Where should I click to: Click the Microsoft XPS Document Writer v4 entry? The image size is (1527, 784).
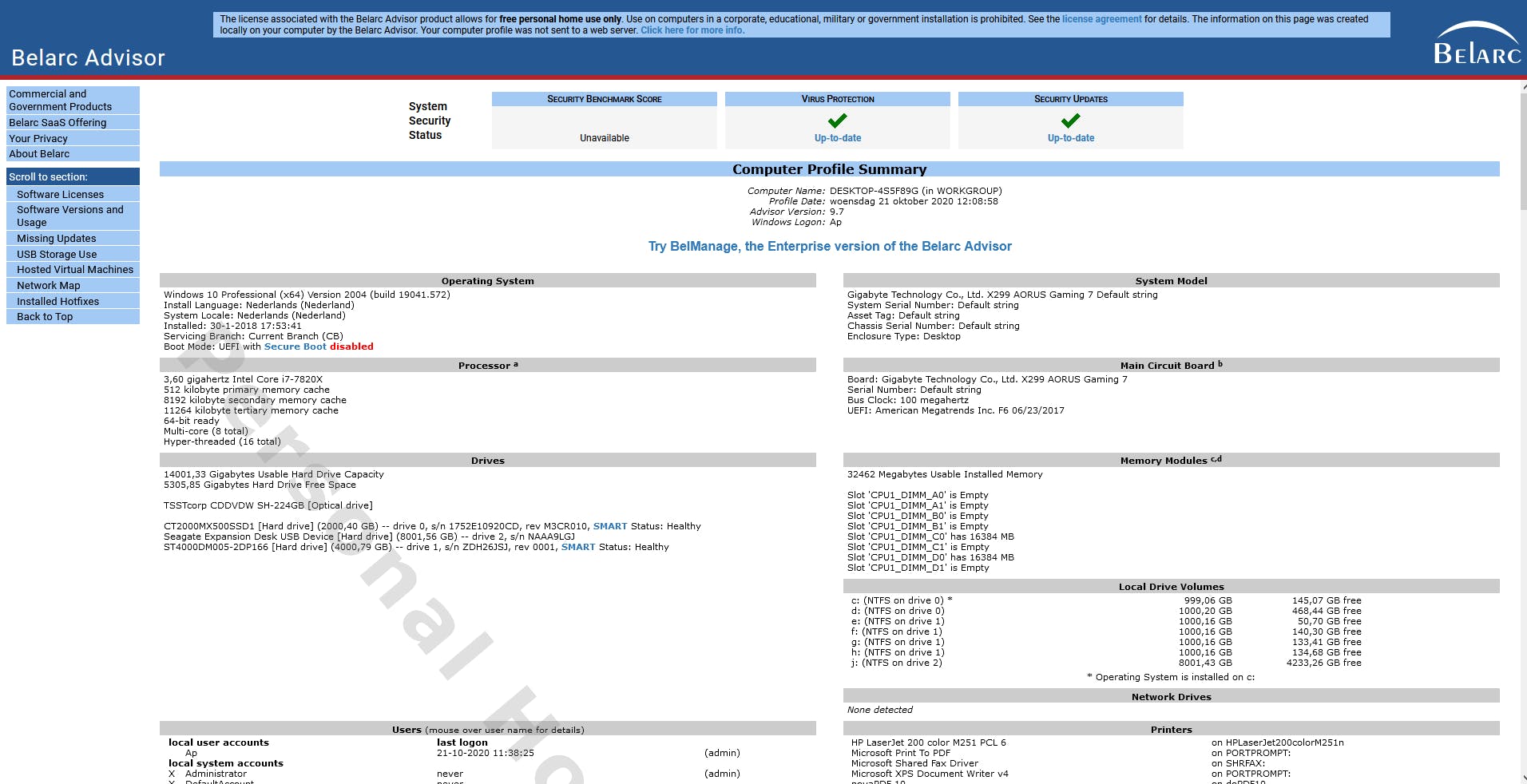coord(930,774)
